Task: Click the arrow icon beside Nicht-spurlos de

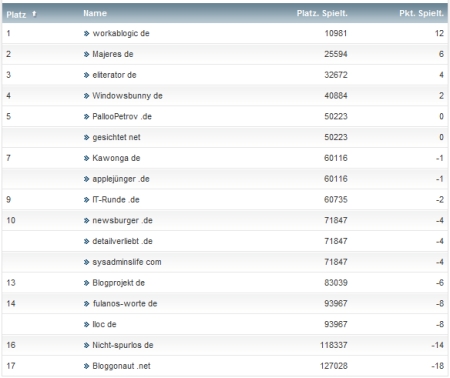Action: coord(87,345)
